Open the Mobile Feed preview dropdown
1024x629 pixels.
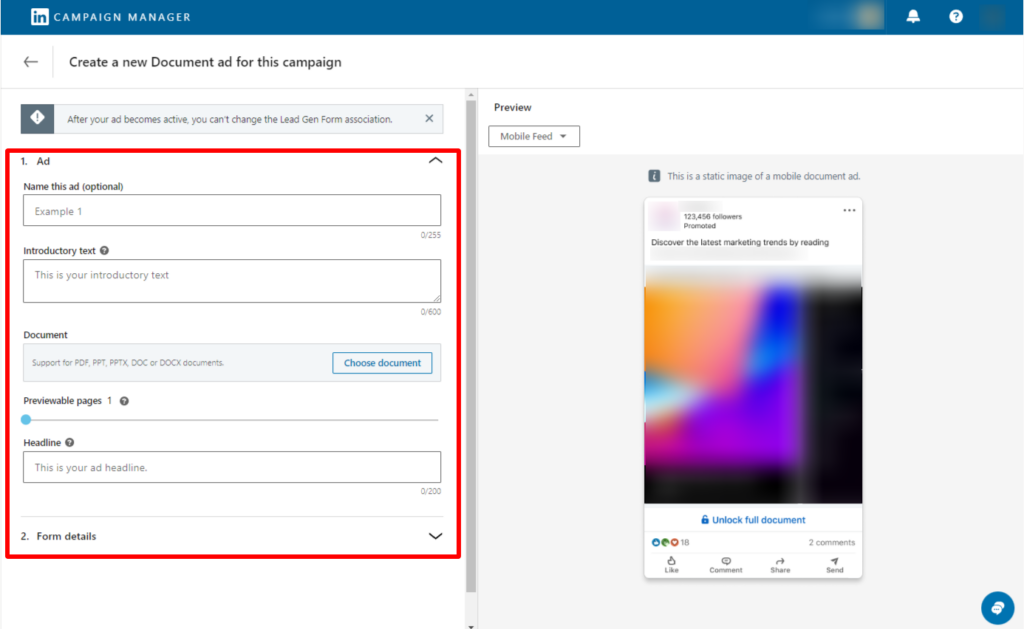coord(534,136)
